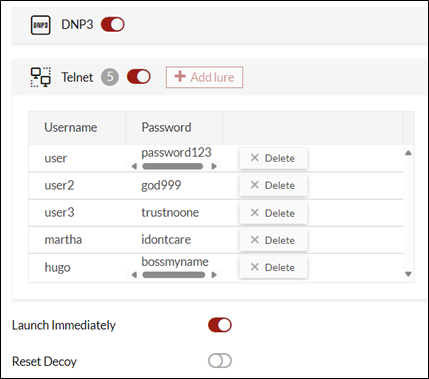The image size is (429, 379).
Task: Click the password 'trustnoone'
Action: coord(170,213)
